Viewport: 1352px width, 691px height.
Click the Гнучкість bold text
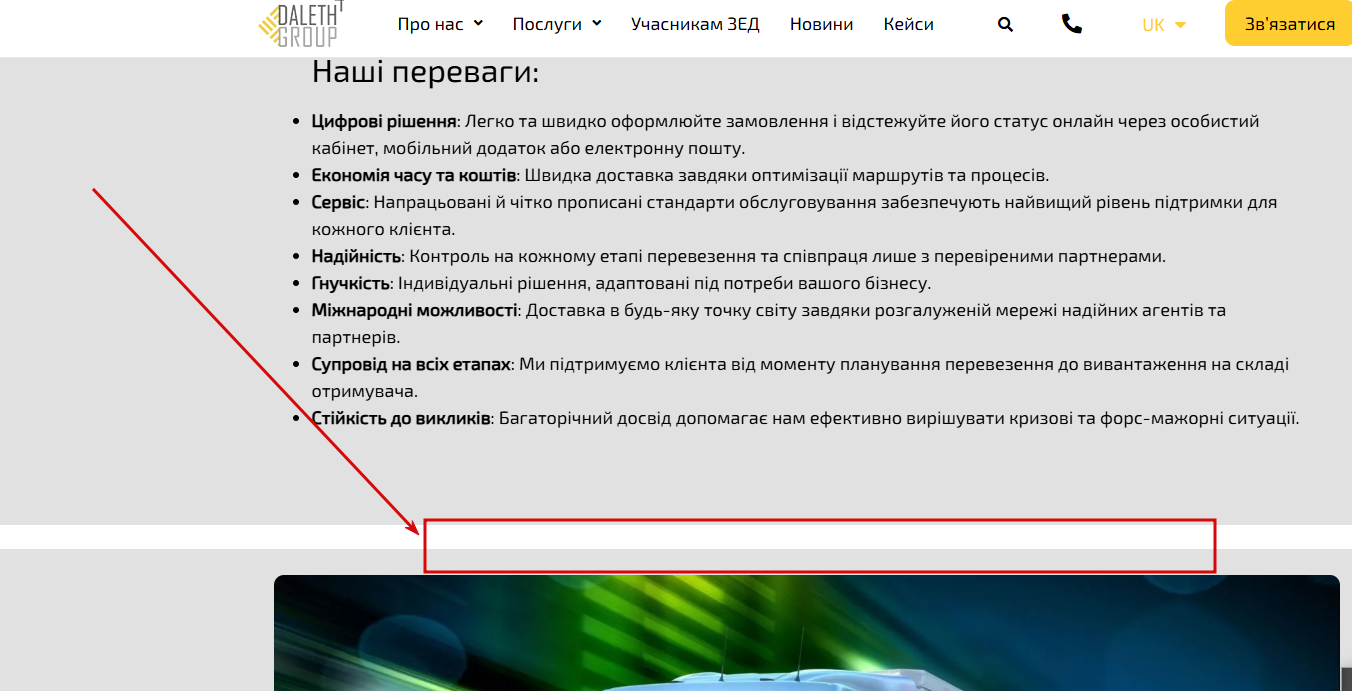click(x=350, y=283)
